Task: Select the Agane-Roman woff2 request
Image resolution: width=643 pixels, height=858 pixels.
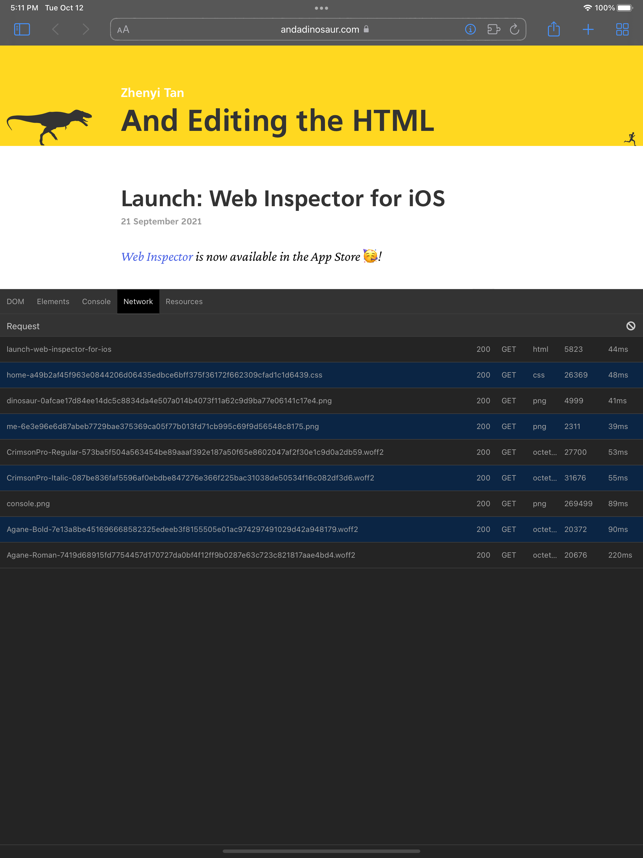Action: coord(321,555)
